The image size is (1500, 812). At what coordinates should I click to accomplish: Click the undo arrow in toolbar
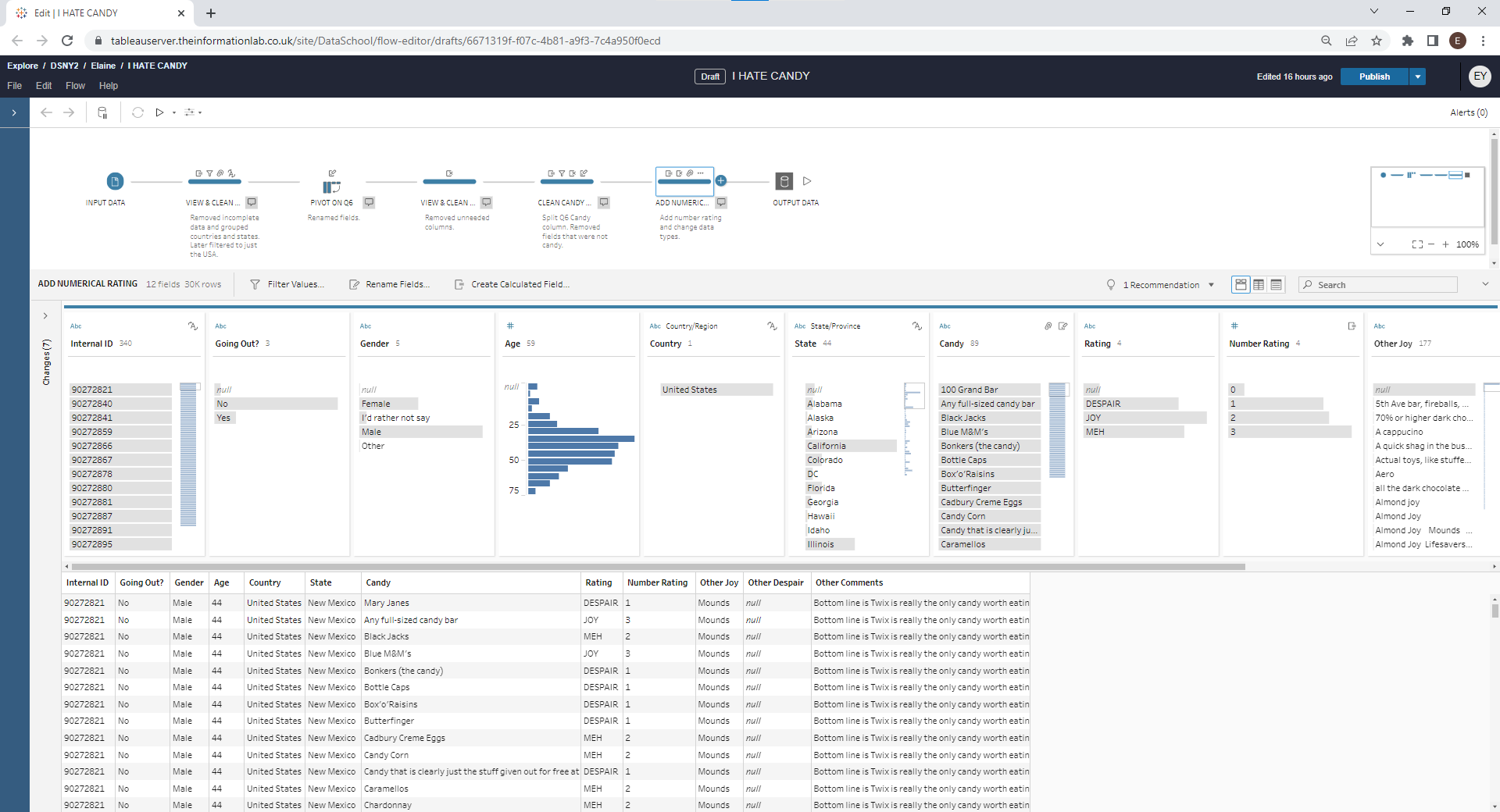tap(46, 112)
